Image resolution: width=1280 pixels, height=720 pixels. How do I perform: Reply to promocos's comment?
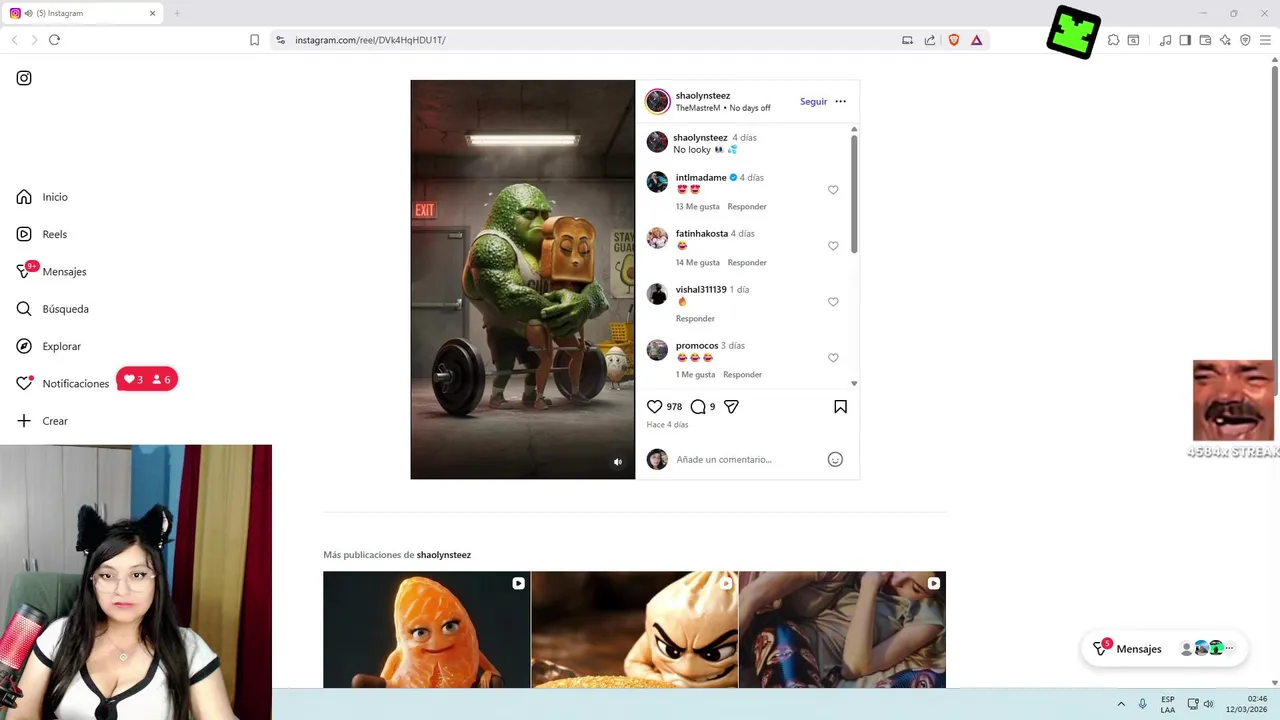pos(742,374)
